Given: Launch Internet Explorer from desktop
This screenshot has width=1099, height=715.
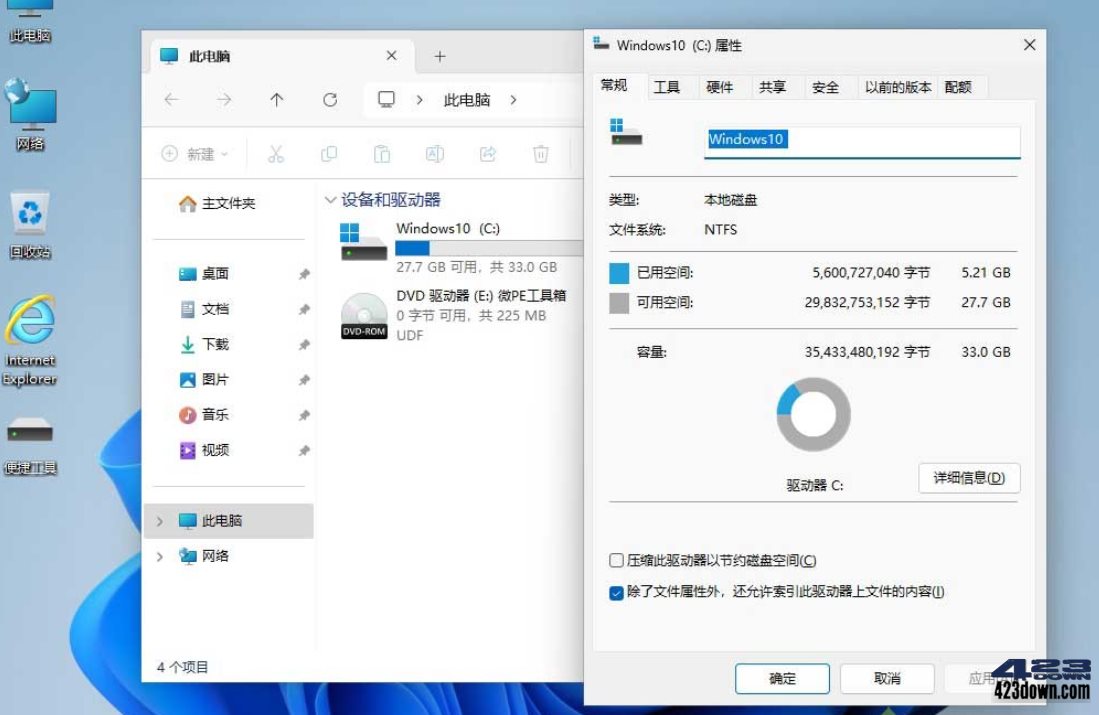Looking at the screenshot, I should point(29,340).
